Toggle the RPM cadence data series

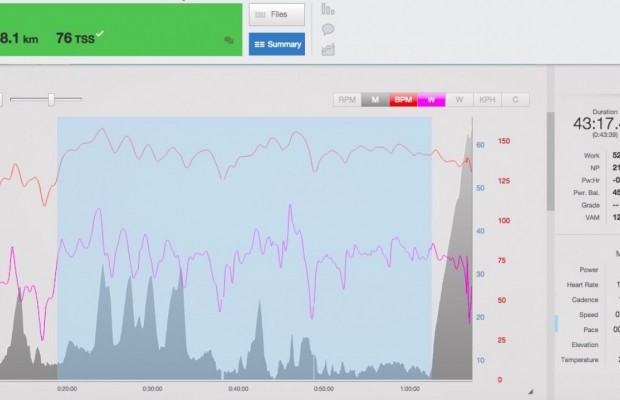pyautogui.click(x=347, y=100)
